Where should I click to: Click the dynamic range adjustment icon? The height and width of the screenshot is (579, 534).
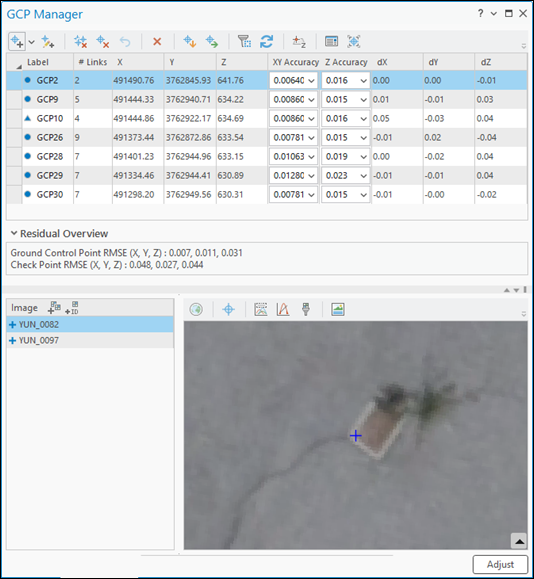click(x=261, y=309)
